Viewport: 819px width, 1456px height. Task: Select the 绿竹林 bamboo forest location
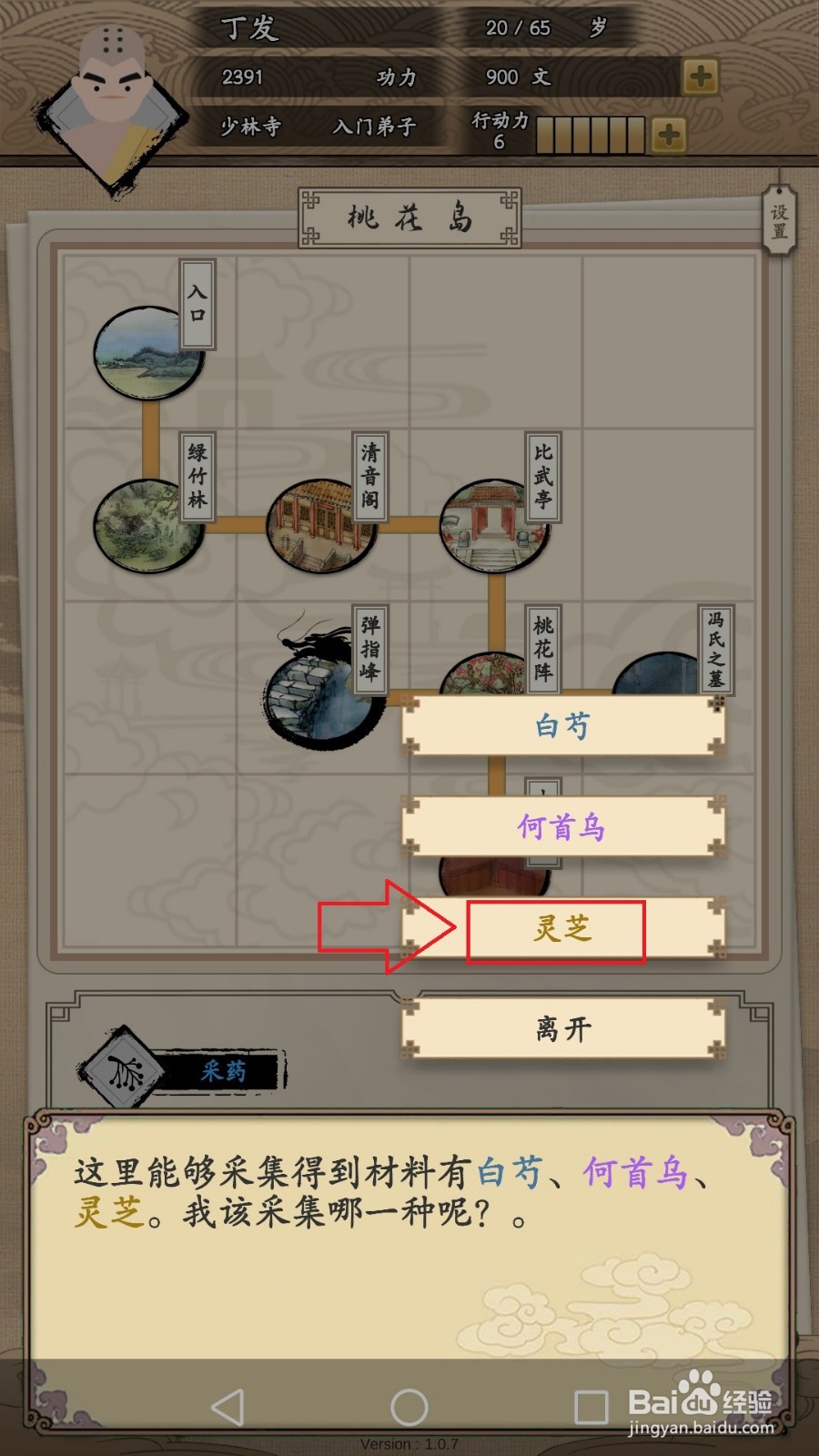point(149,526)
